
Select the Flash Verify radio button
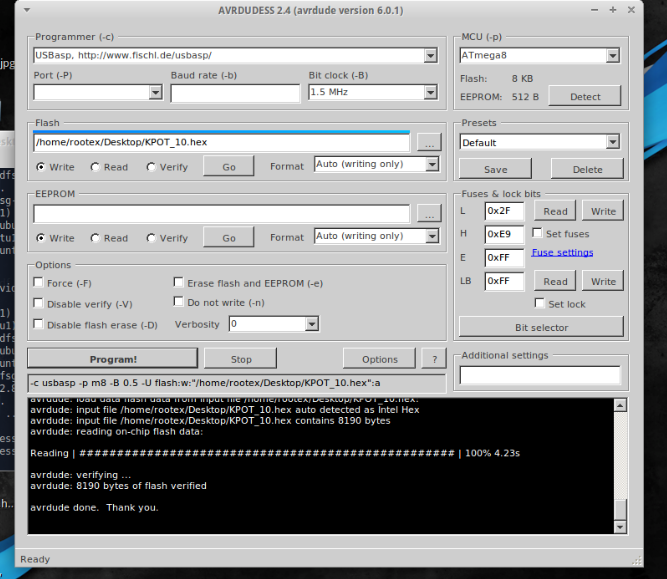pyautogui.click(x=153, y=167)
